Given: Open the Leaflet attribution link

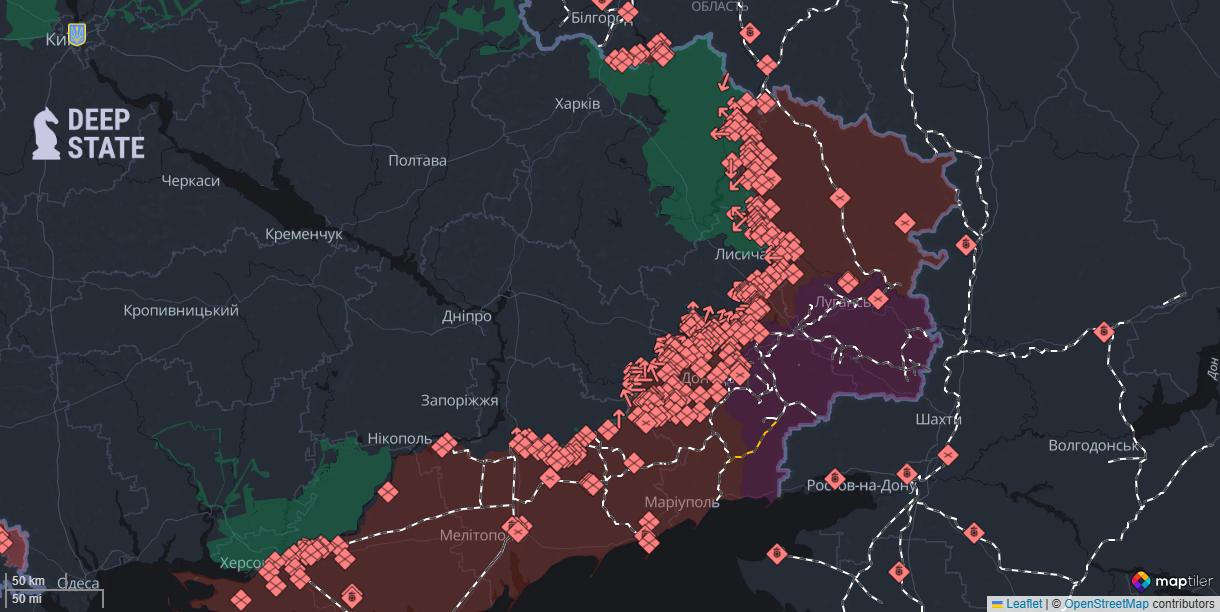Looking at the screenshot, I should [1023, 604].
